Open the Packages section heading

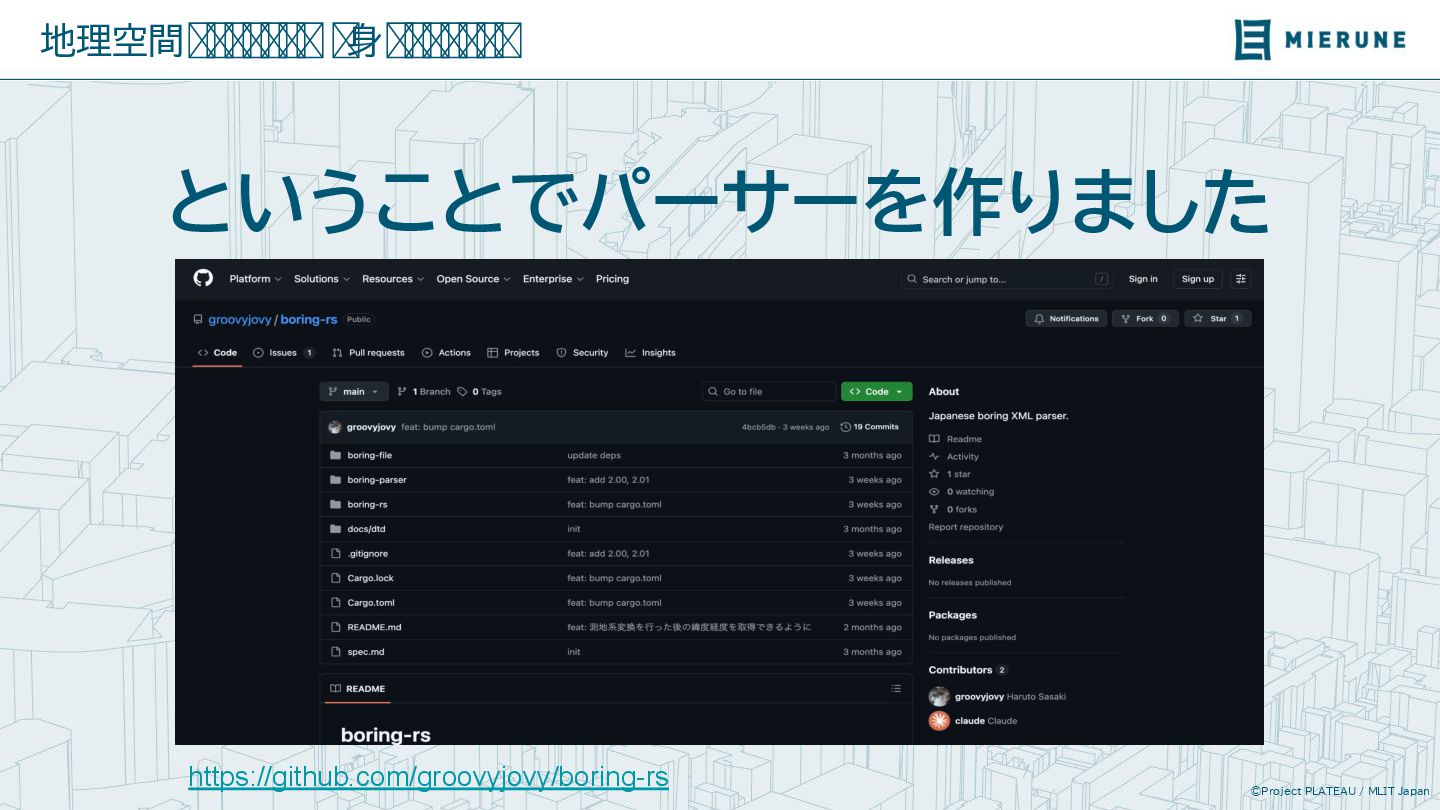[953, 616]
